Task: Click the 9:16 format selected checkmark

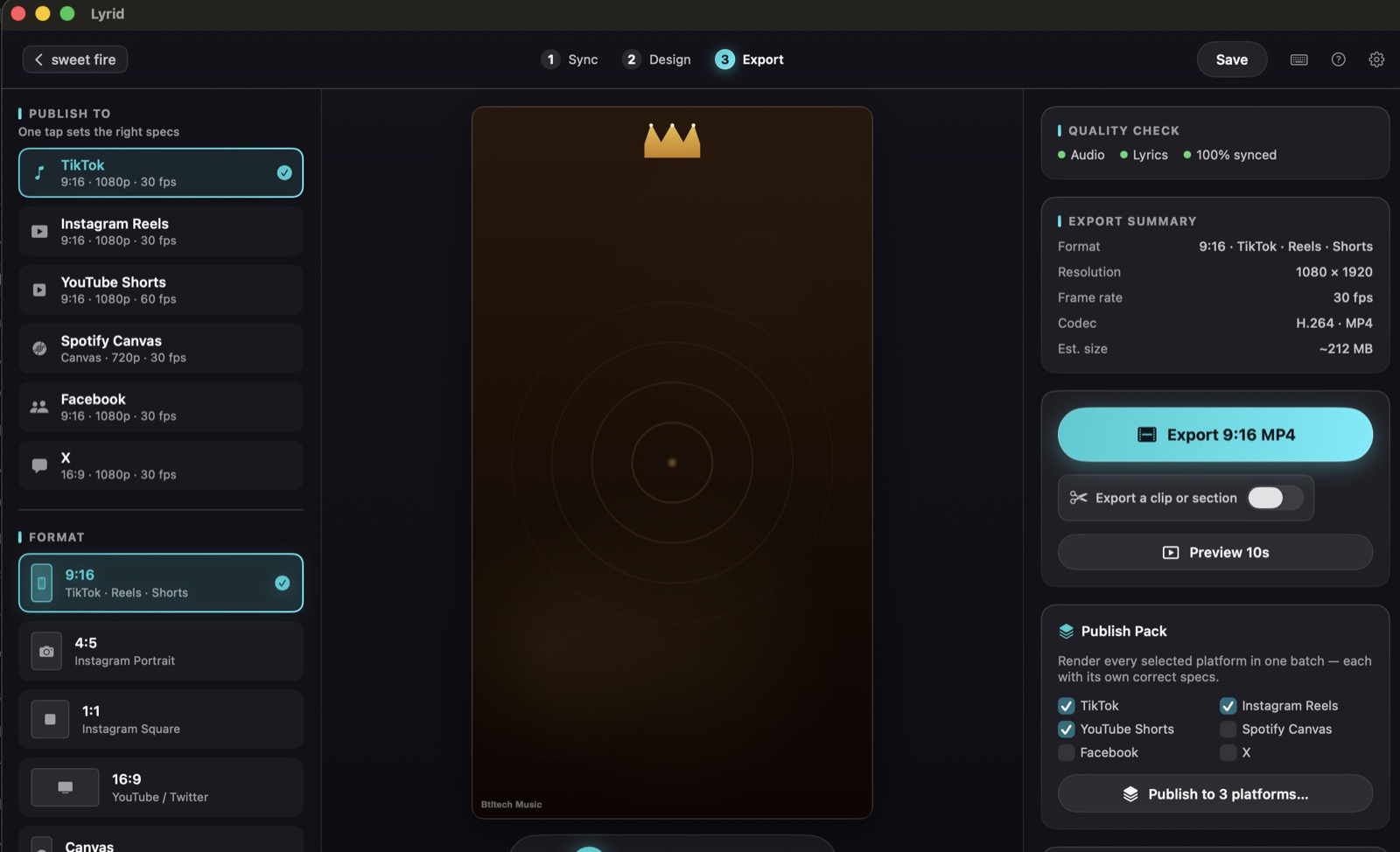Action: [283, 583]
